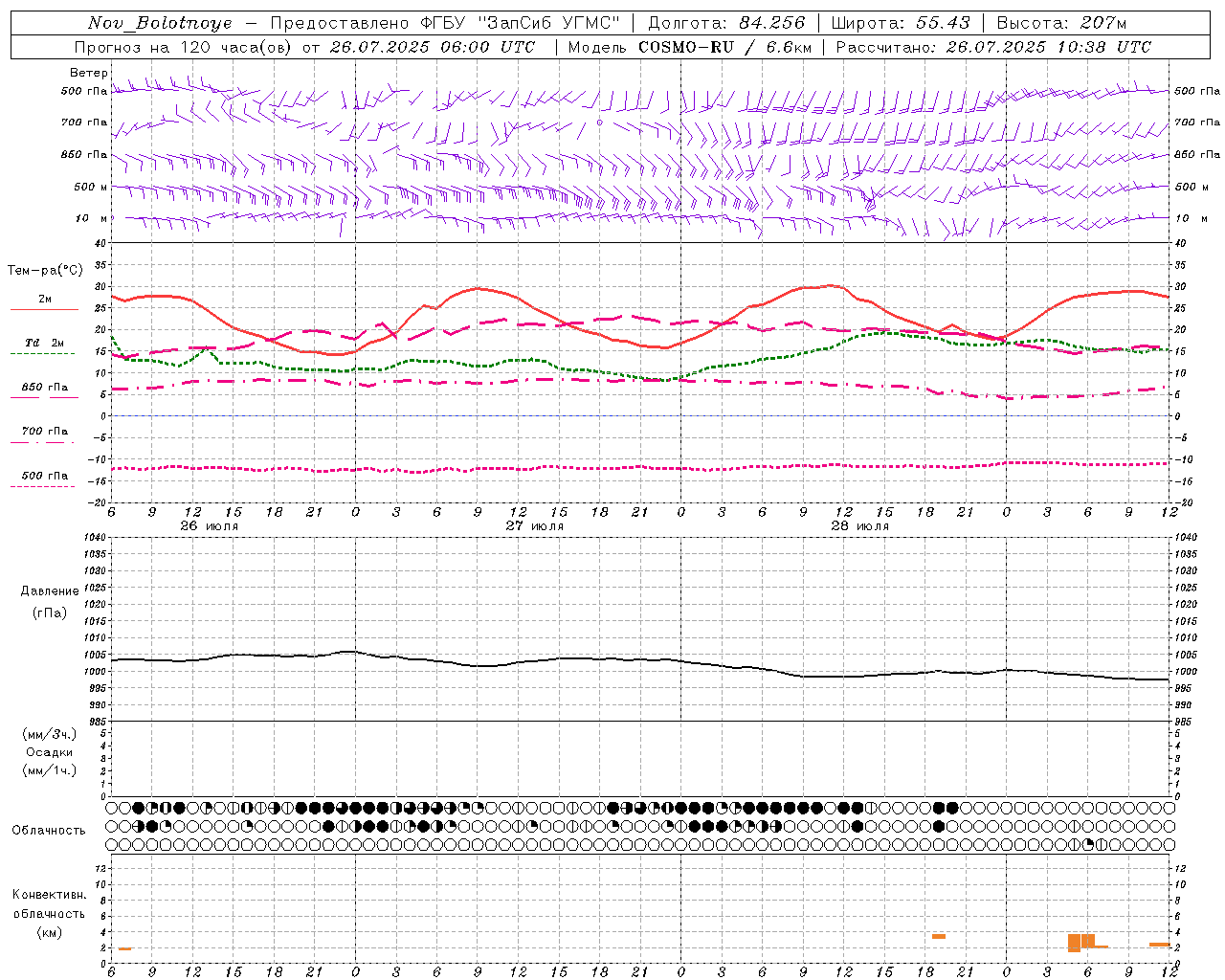Screen dimensions: 1225x980
Task: Select the Долгота: 84.256 header field
Action: (x=726, y=23)
